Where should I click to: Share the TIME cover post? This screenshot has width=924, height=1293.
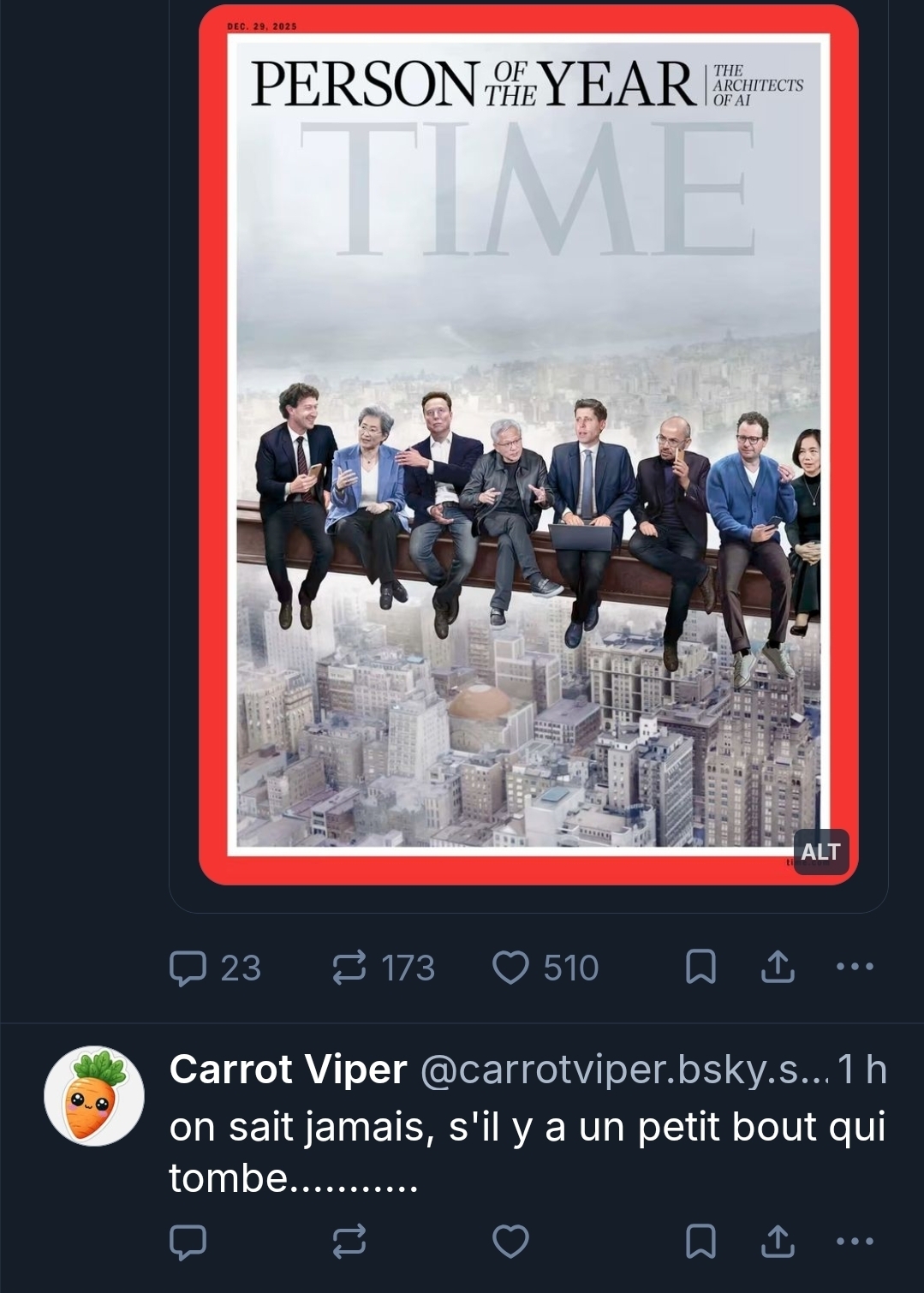pyautogui.click(x=778, y=968)
